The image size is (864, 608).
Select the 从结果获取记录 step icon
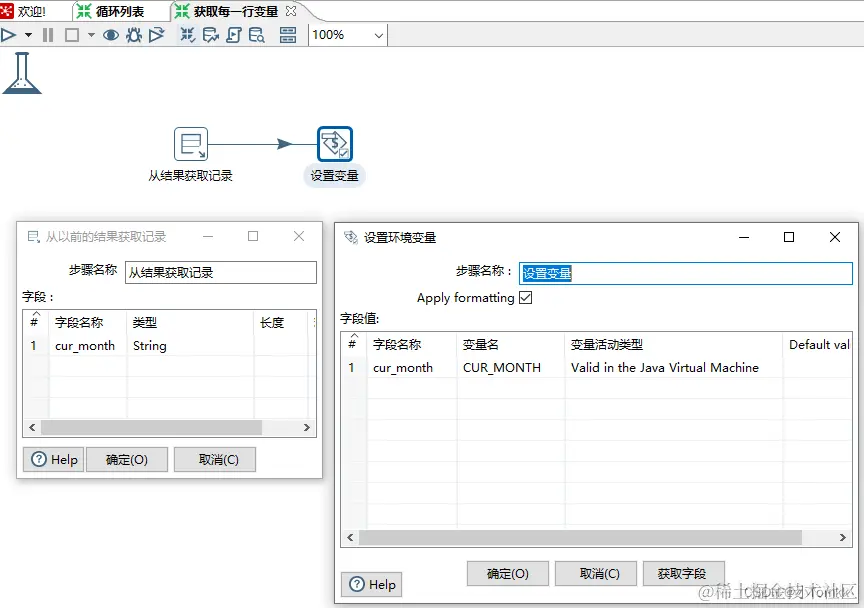[x=191, y=144]
